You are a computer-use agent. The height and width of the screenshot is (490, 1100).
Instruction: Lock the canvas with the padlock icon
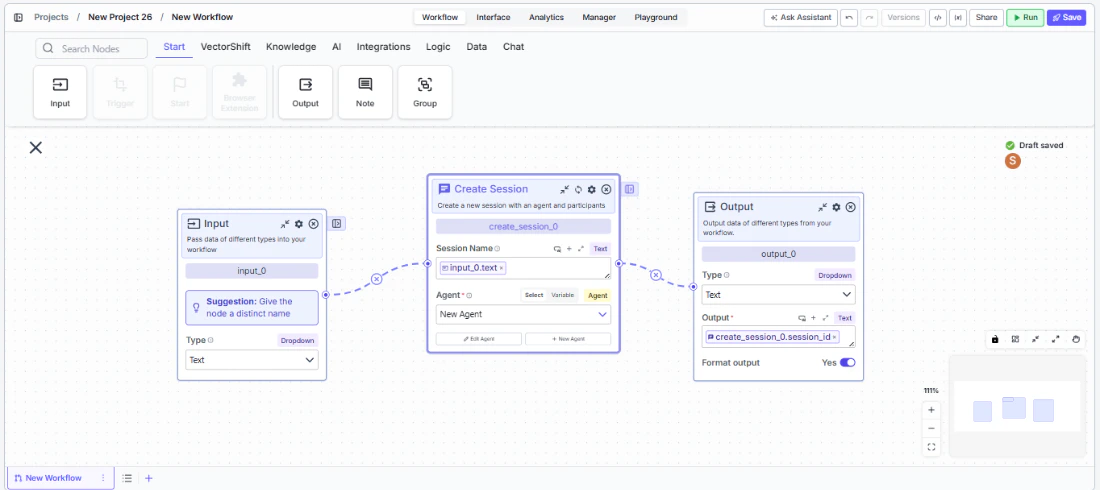pos(995,339)
